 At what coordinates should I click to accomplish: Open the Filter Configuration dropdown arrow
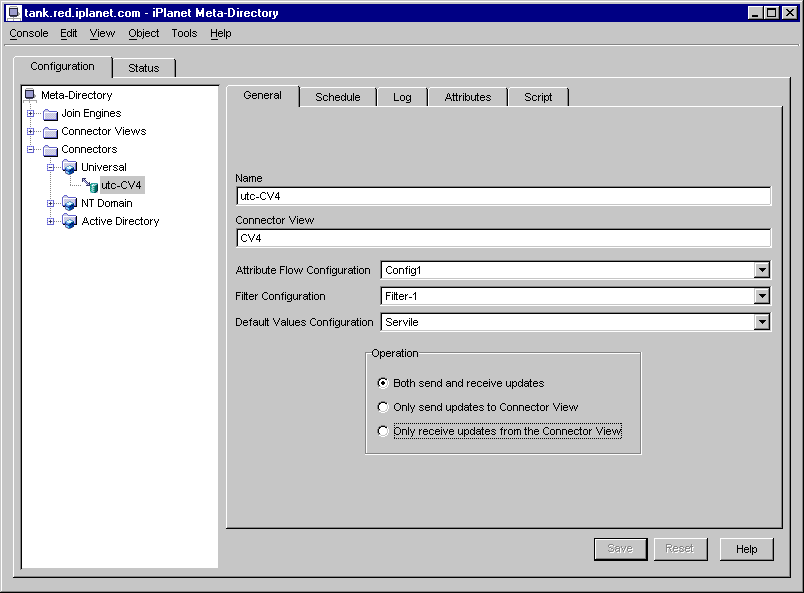pyautogui.click(x=762, y=296)
